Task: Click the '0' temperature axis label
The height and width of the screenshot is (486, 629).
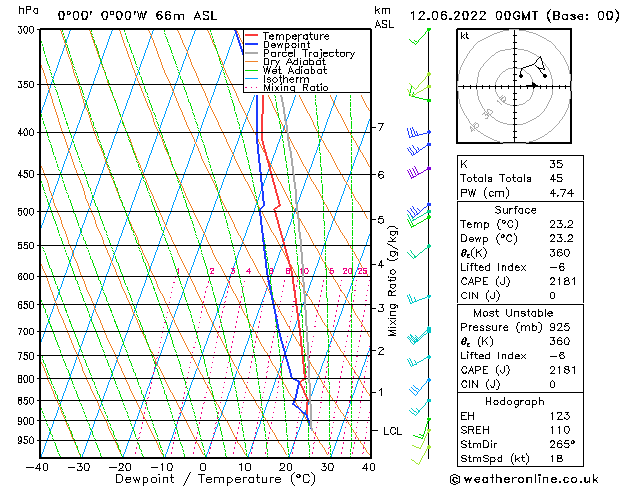Action: (x=203, y=467)
